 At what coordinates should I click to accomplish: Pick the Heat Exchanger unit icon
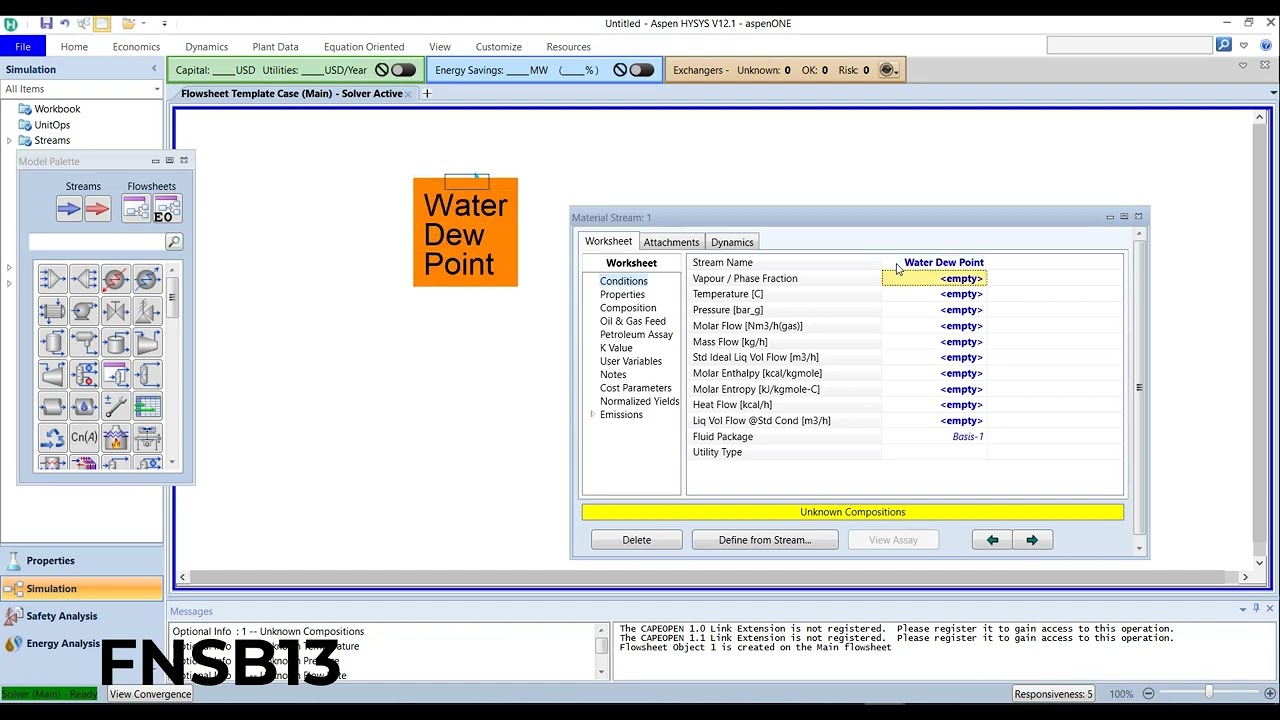pos(53,311)
